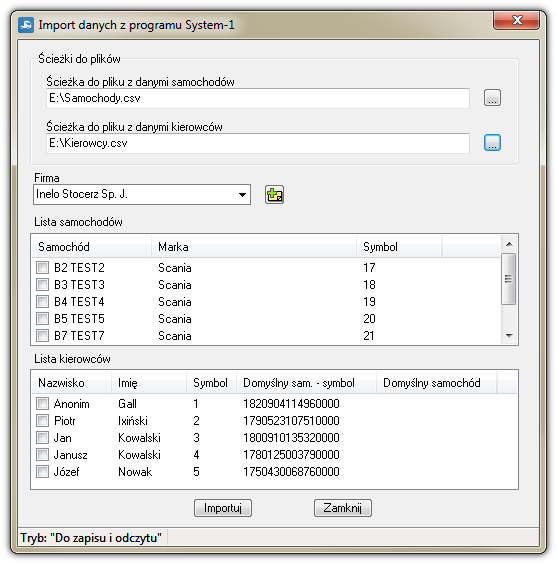This screenshot has height=564, width=557.
Task: Enable the Józef Nowak driver checkbox
Action: (42, 472)
